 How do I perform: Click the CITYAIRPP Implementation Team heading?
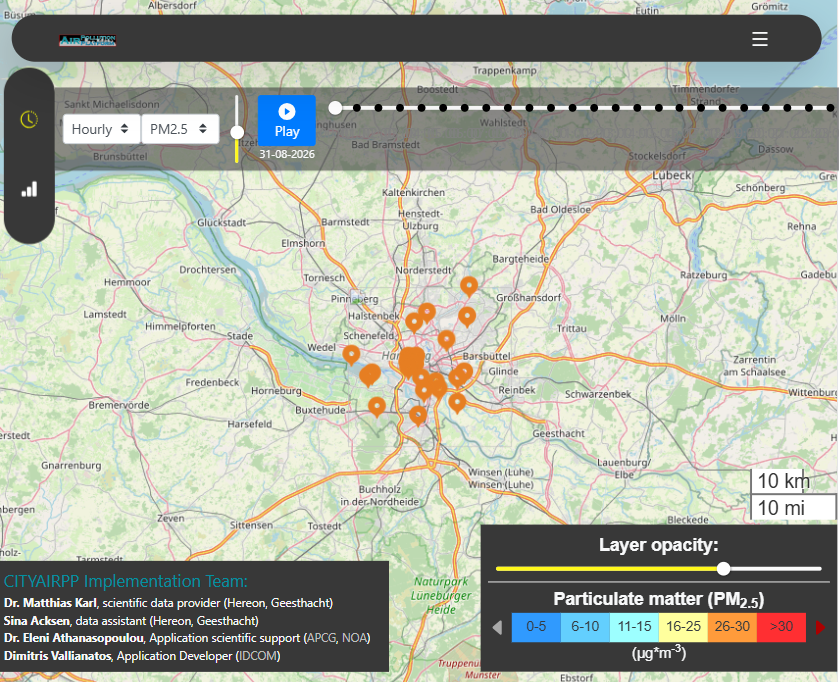[x=126, y=581]
